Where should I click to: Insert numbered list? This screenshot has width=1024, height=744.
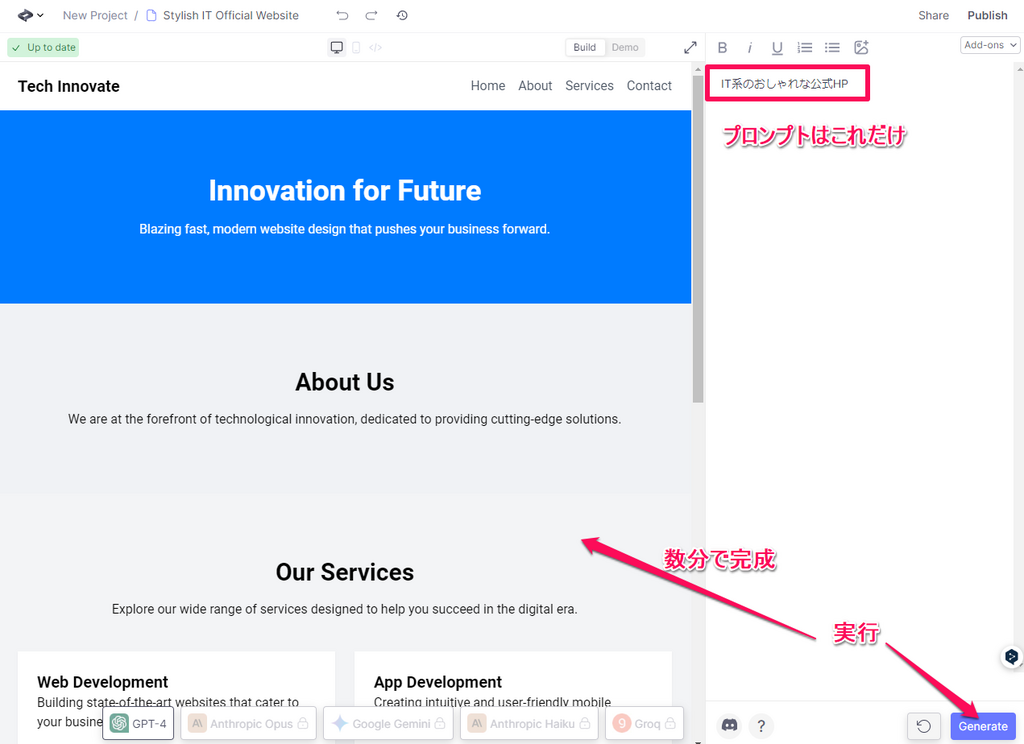[x=805, y=47]
